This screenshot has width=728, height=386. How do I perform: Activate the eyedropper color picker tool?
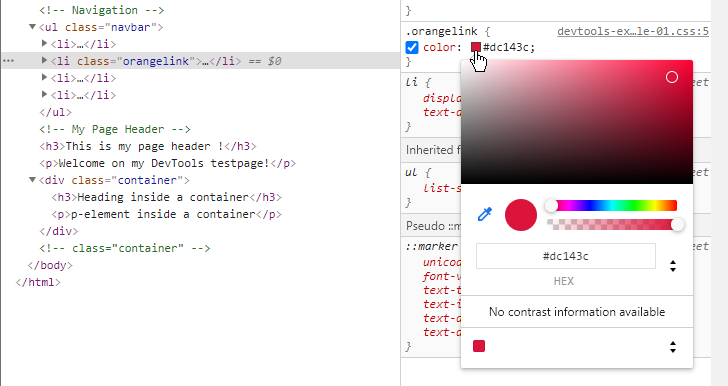[x=485, y=214]
